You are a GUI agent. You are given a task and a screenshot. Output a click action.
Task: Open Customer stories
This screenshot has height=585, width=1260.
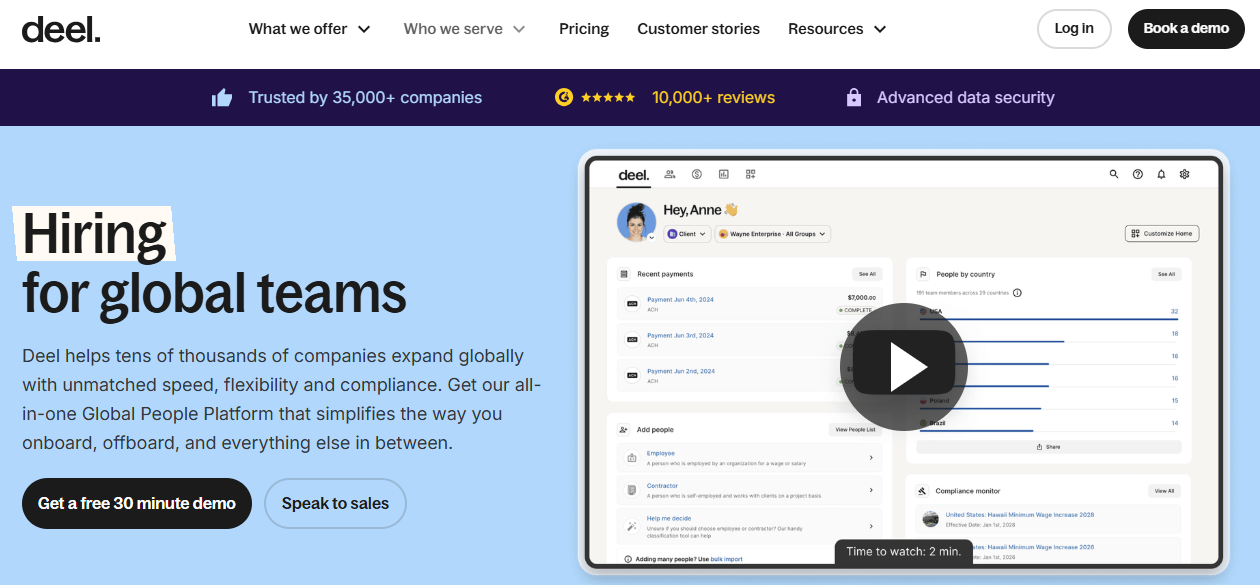click(x=699, y=29)
